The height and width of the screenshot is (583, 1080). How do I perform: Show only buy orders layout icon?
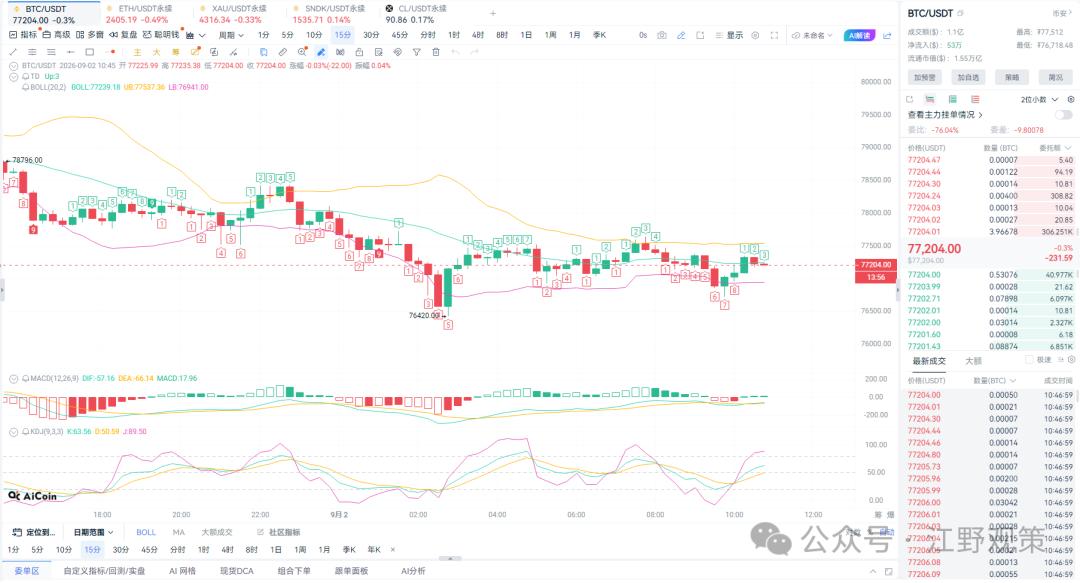(953, 100)
